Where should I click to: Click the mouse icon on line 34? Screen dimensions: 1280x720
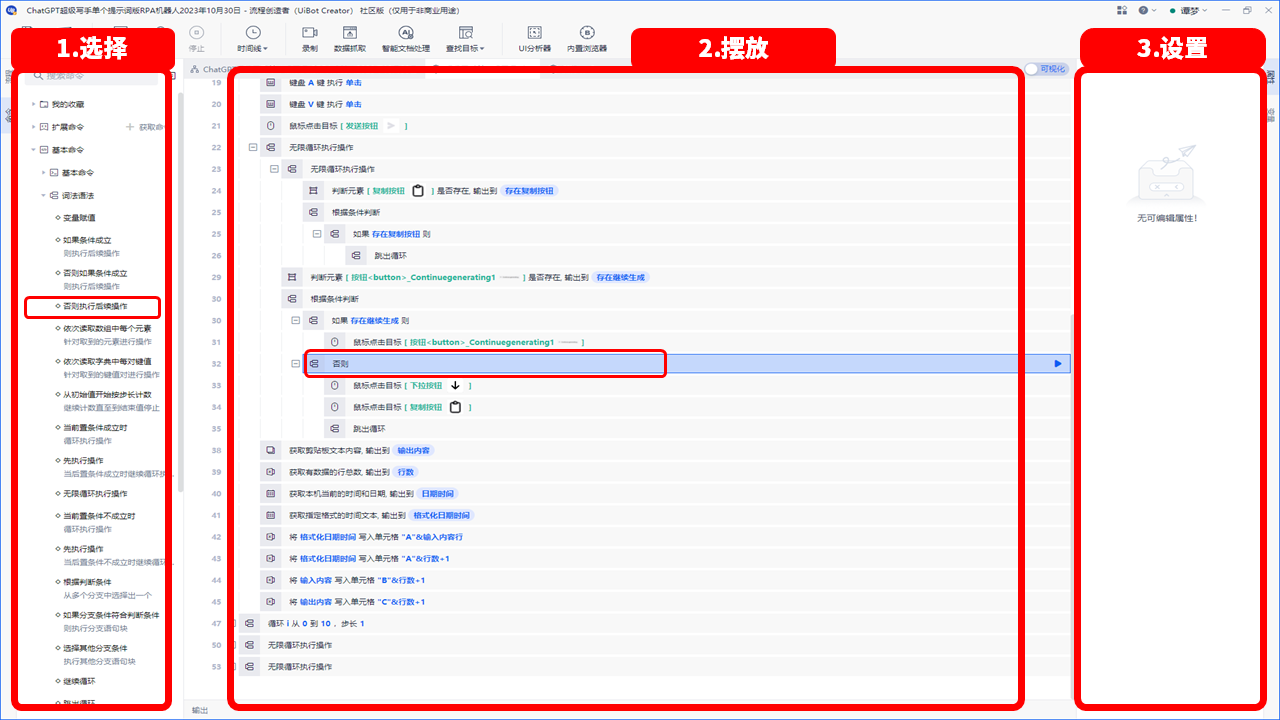(x=334, y=407)
